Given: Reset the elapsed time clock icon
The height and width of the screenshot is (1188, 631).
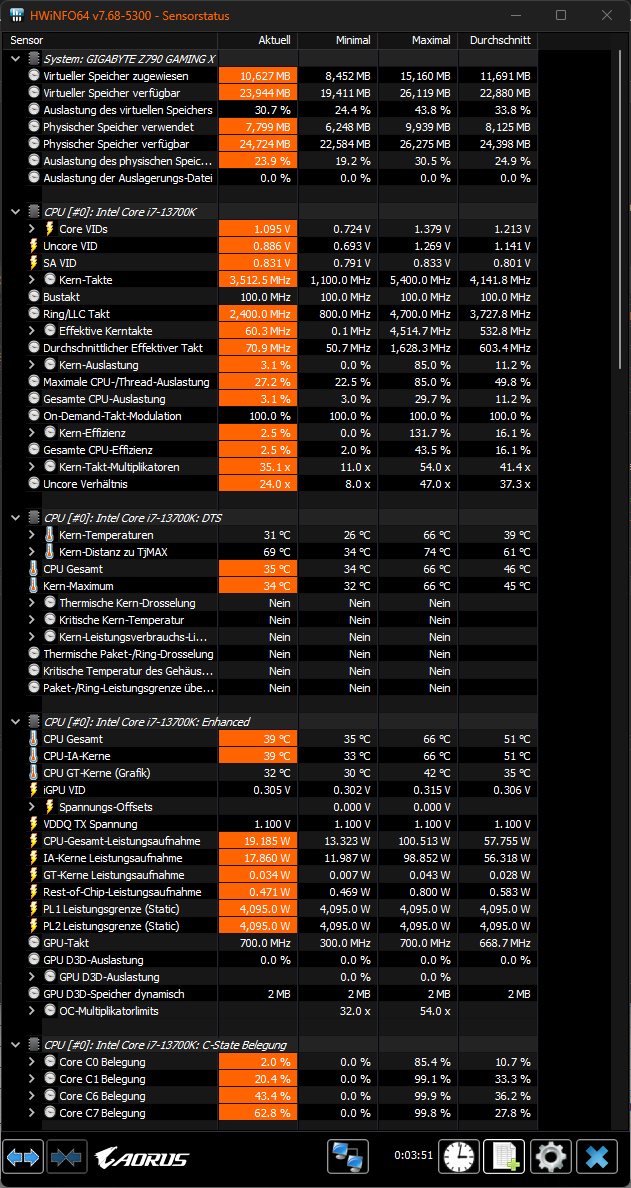Looking at the screenshot, I should point(458,1156).
